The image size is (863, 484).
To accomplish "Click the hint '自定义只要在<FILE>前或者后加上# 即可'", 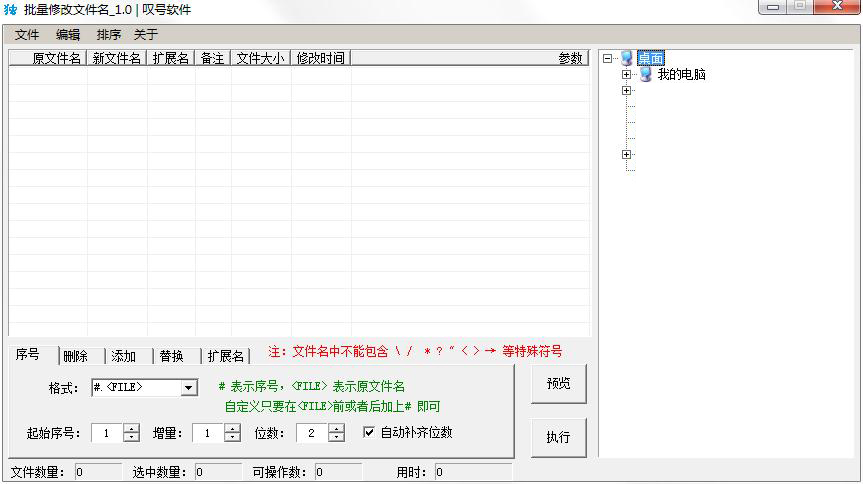I will (x=332, y=406).
